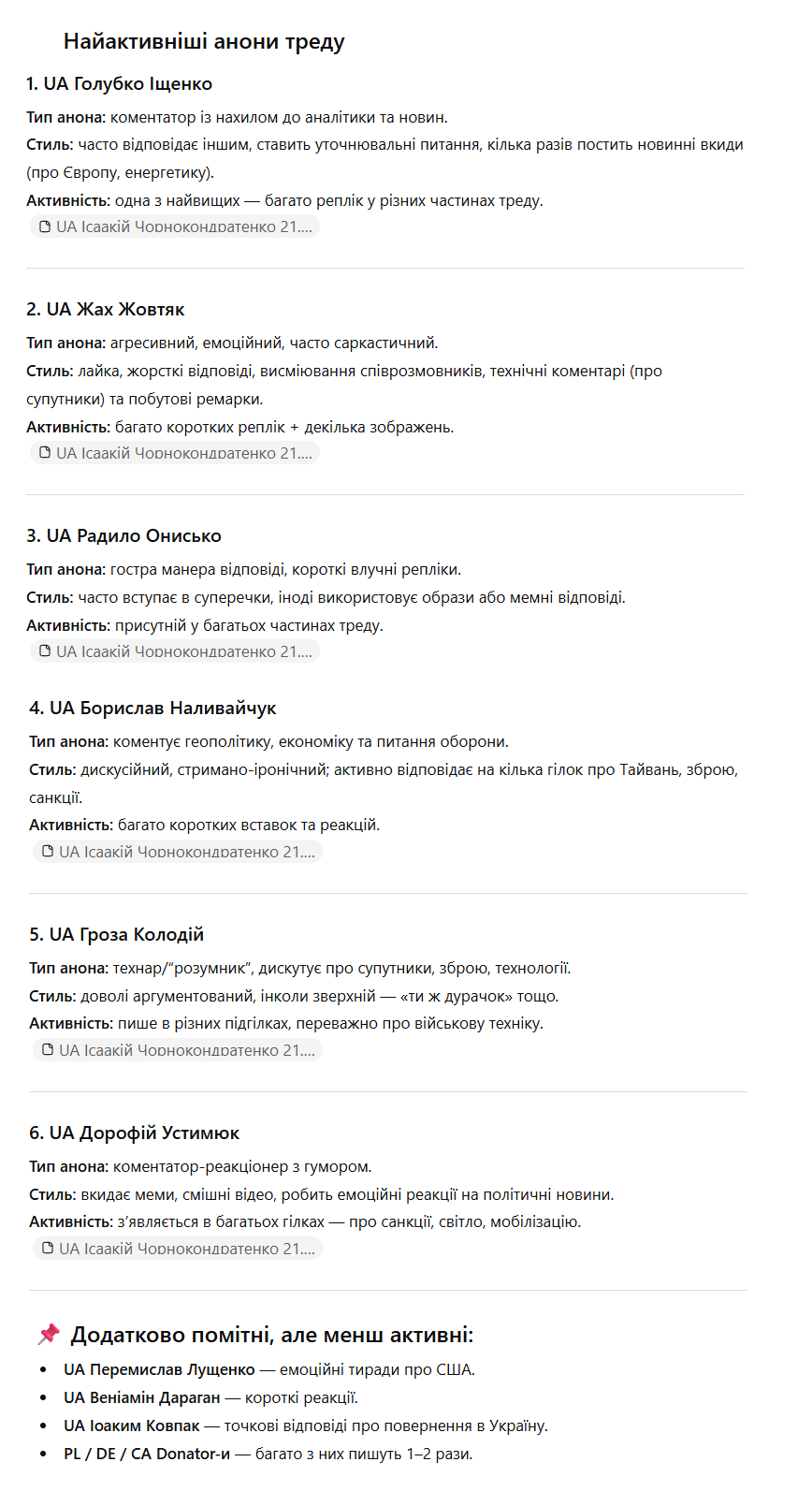Click the 'Найактивніші анони треду' title
Viewport: 812px width, 1506px height.
click(x=204, y=41)
